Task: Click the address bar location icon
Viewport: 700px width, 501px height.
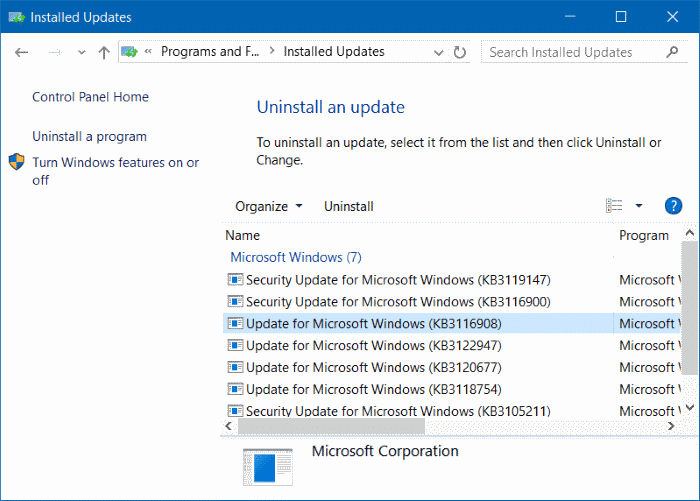Action: (129, 52)
